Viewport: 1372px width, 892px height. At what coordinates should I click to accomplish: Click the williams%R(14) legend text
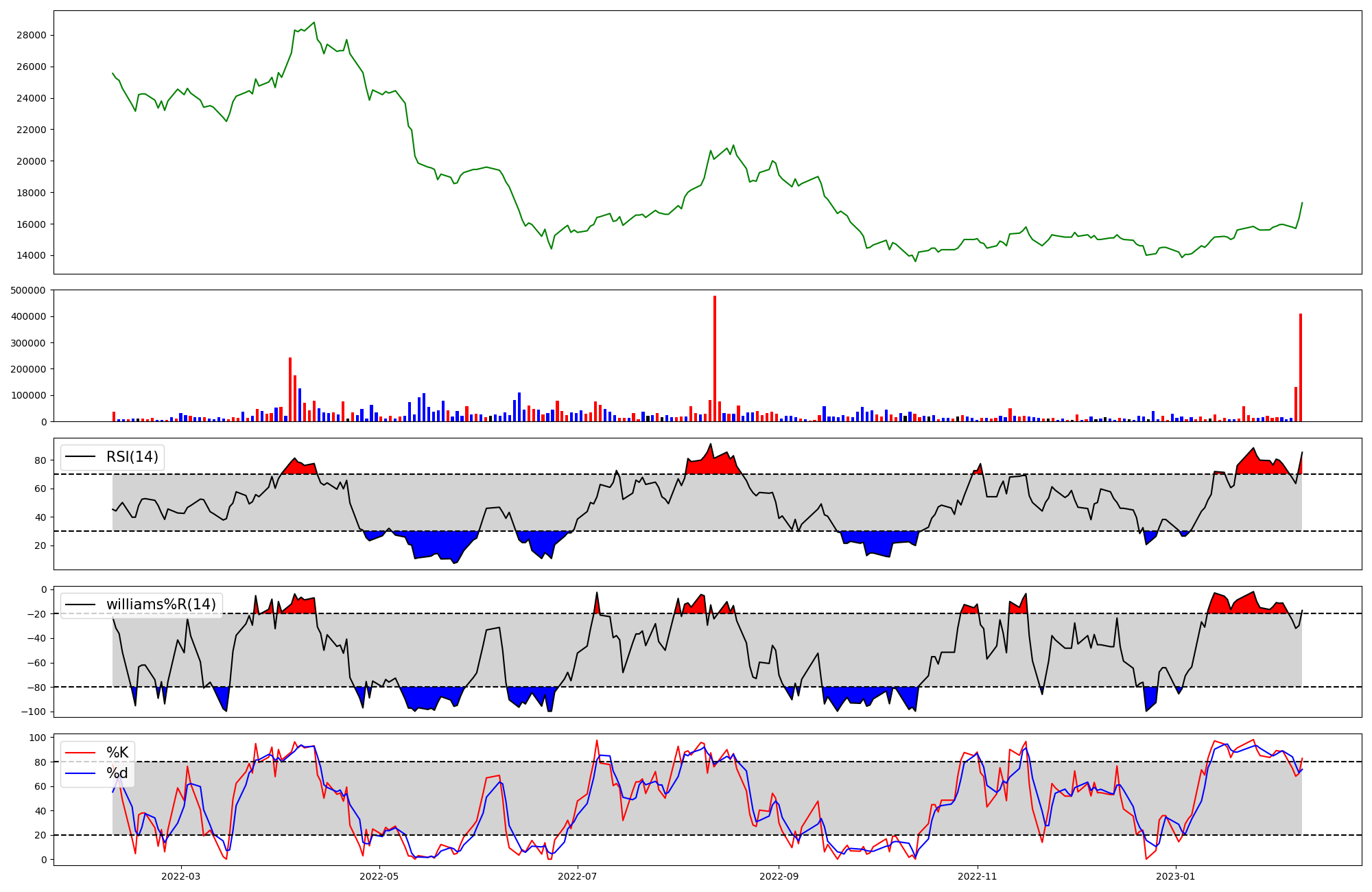pos(161,605)
